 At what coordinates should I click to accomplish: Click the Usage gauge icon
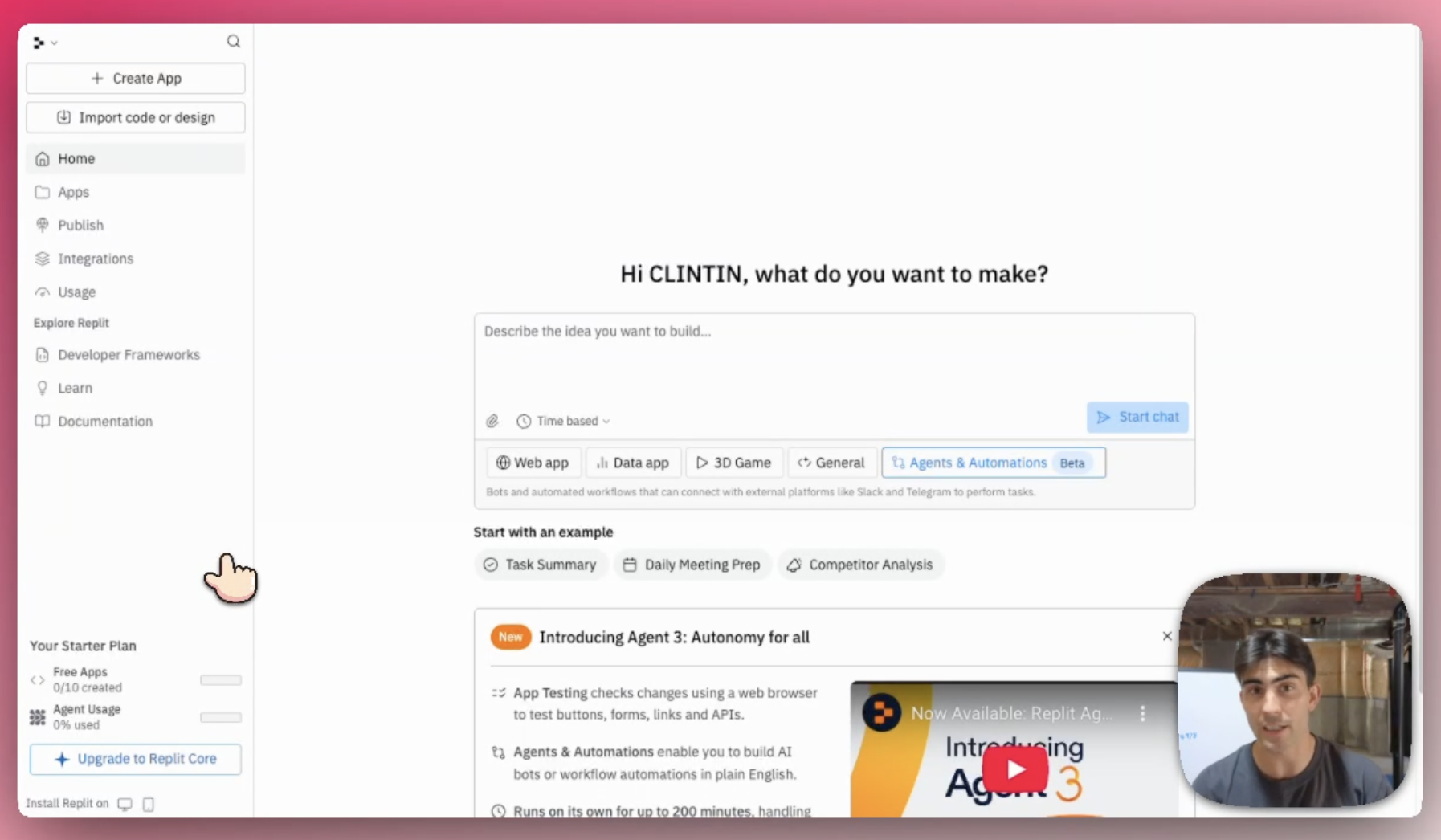point(43,292)
